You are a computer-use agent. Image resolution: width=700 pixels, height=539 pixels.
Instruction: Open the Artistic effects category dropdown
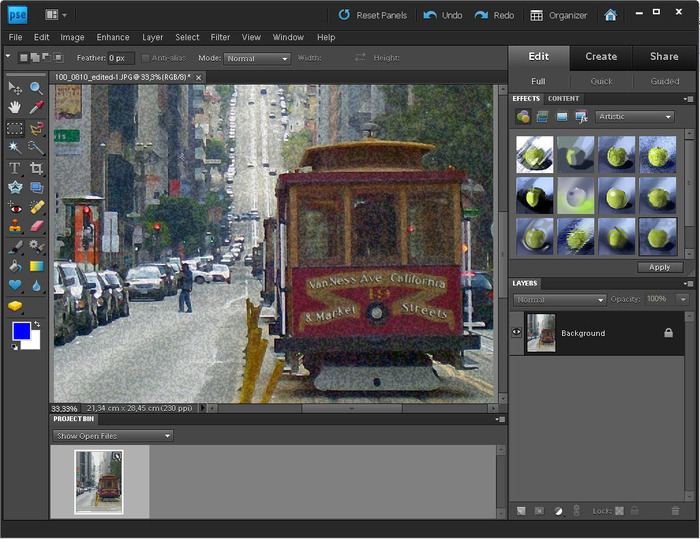tap(635, 117)
